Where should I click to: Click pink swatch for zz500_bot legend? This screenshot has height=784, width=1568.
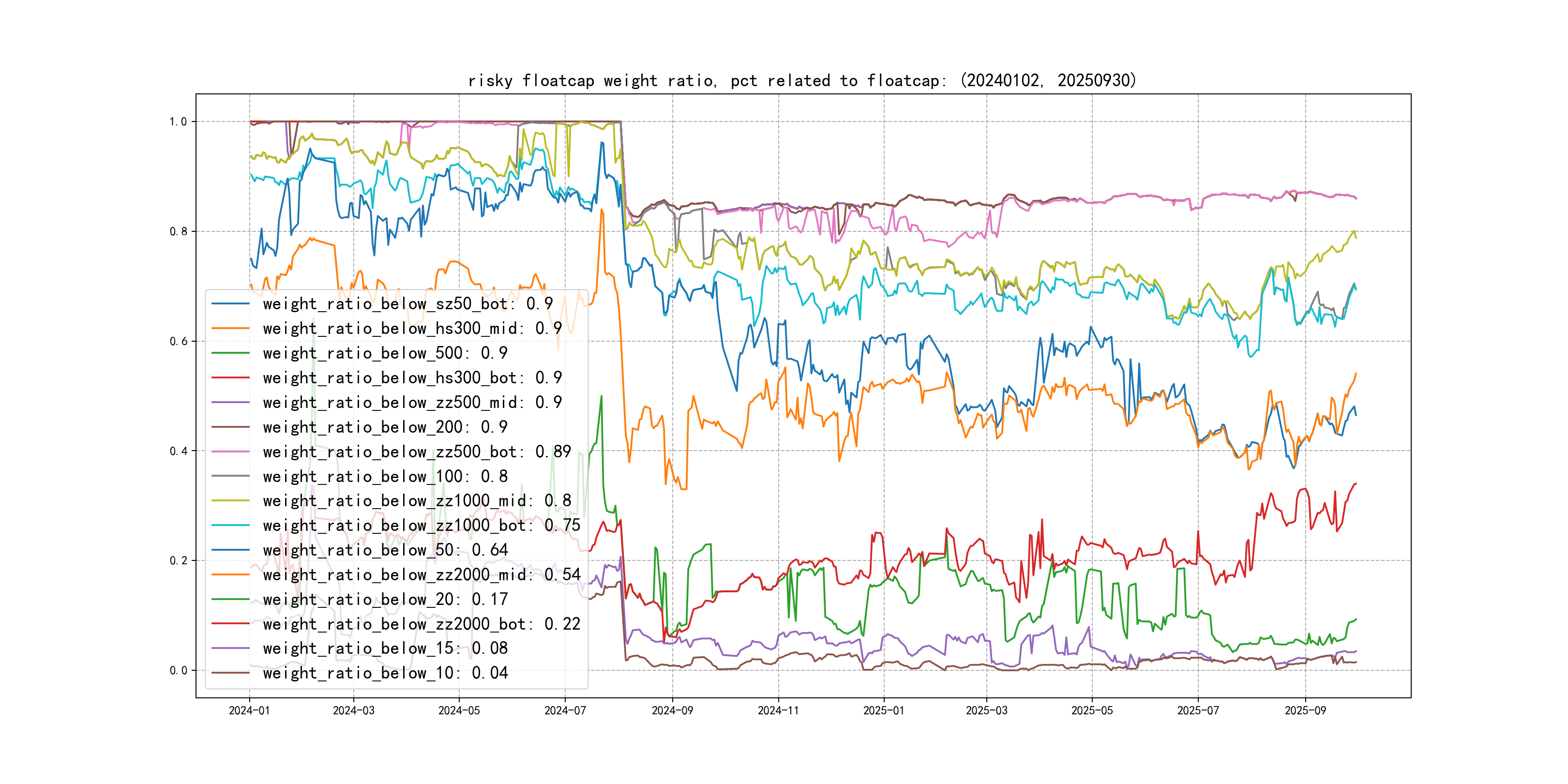(230, 452)
